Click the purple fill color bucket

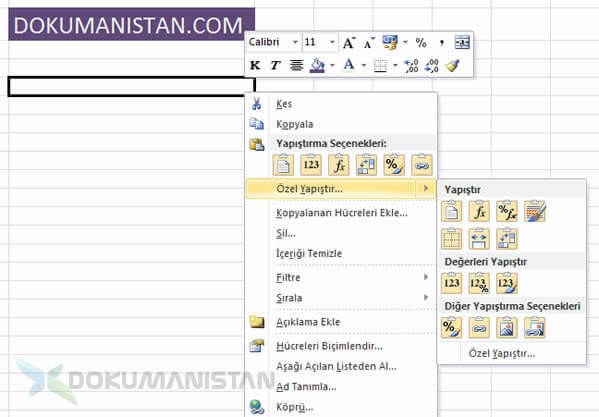coord(317,65)
